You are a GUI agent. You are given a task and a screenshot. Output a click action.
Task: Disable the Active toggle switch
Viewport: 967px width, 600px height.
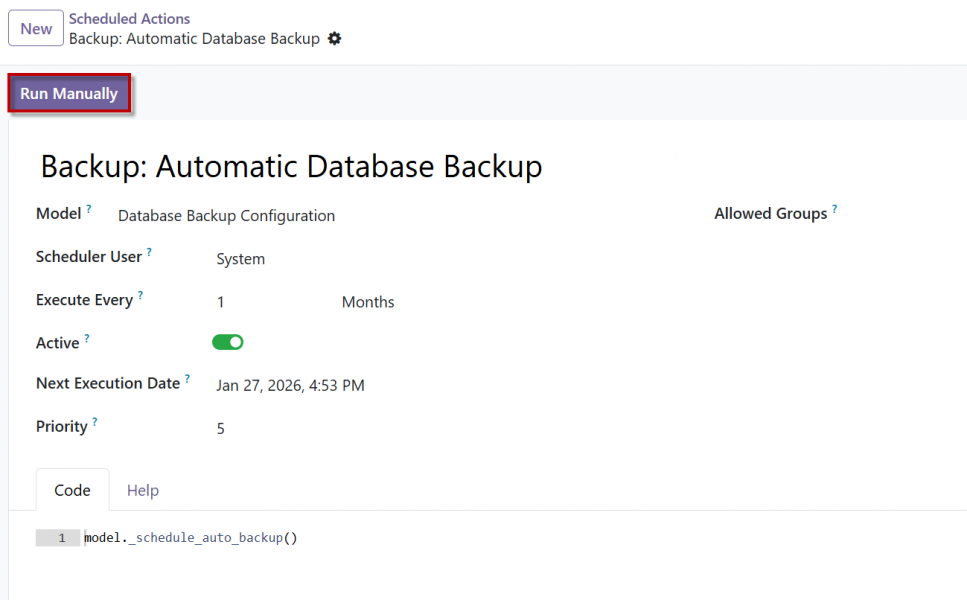228,342
